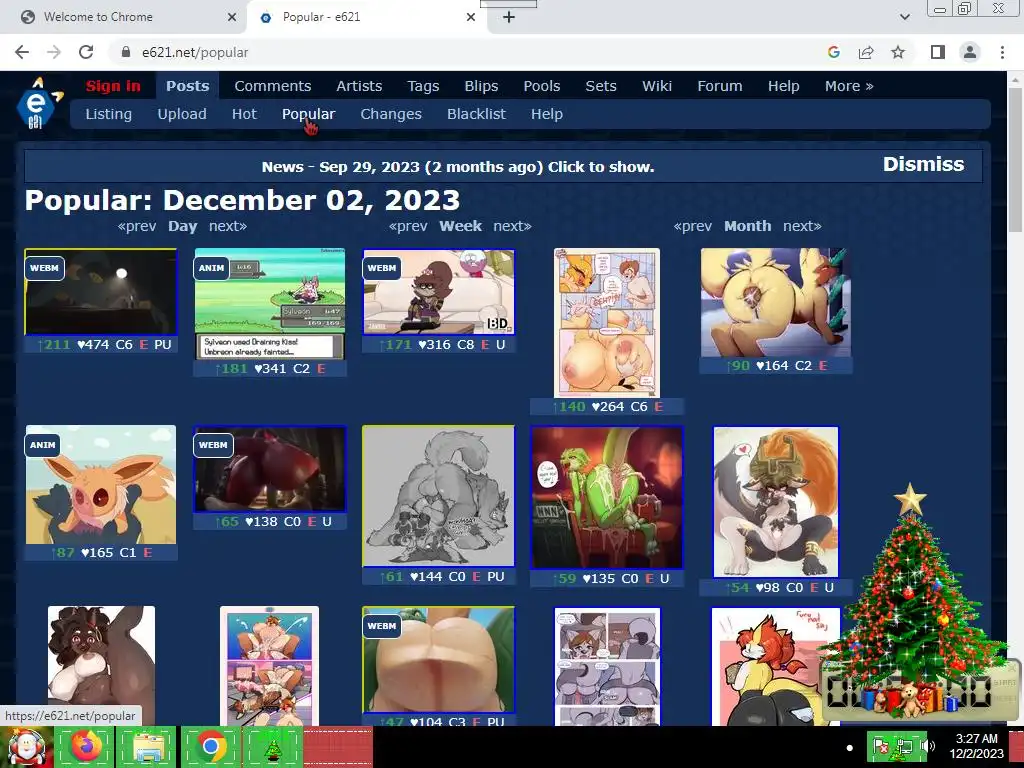Launch Firefox from the taskbar
The width and height of the screenshot is (1024, 768).
85,747
